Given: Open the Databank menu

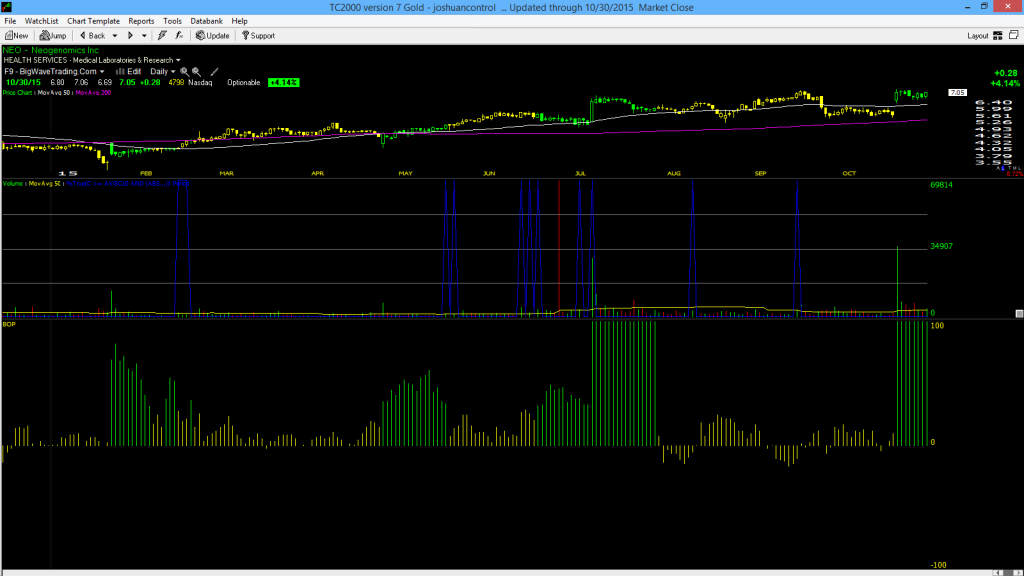Looking at the screenshot, I should [206, 21].
